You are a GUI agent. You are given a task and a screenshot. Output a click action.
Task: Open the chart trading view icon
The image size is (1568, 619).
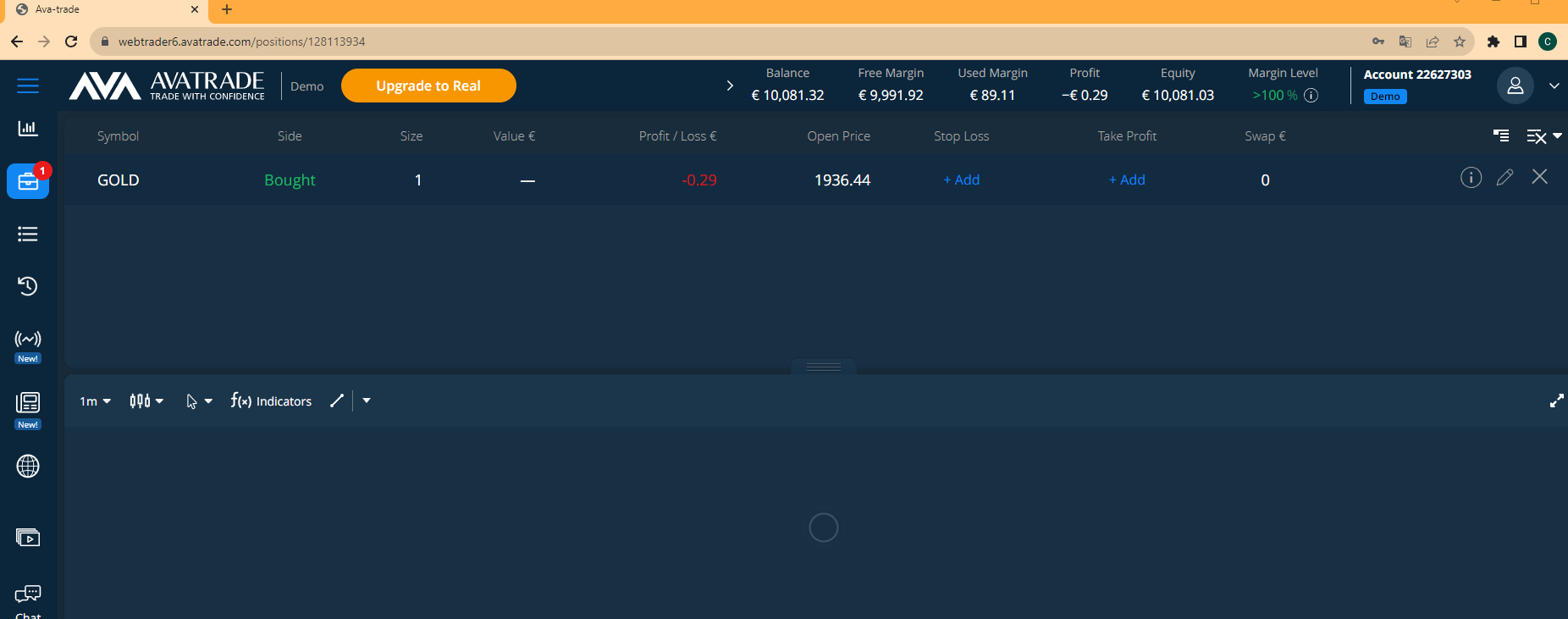(x=28, y=129)
